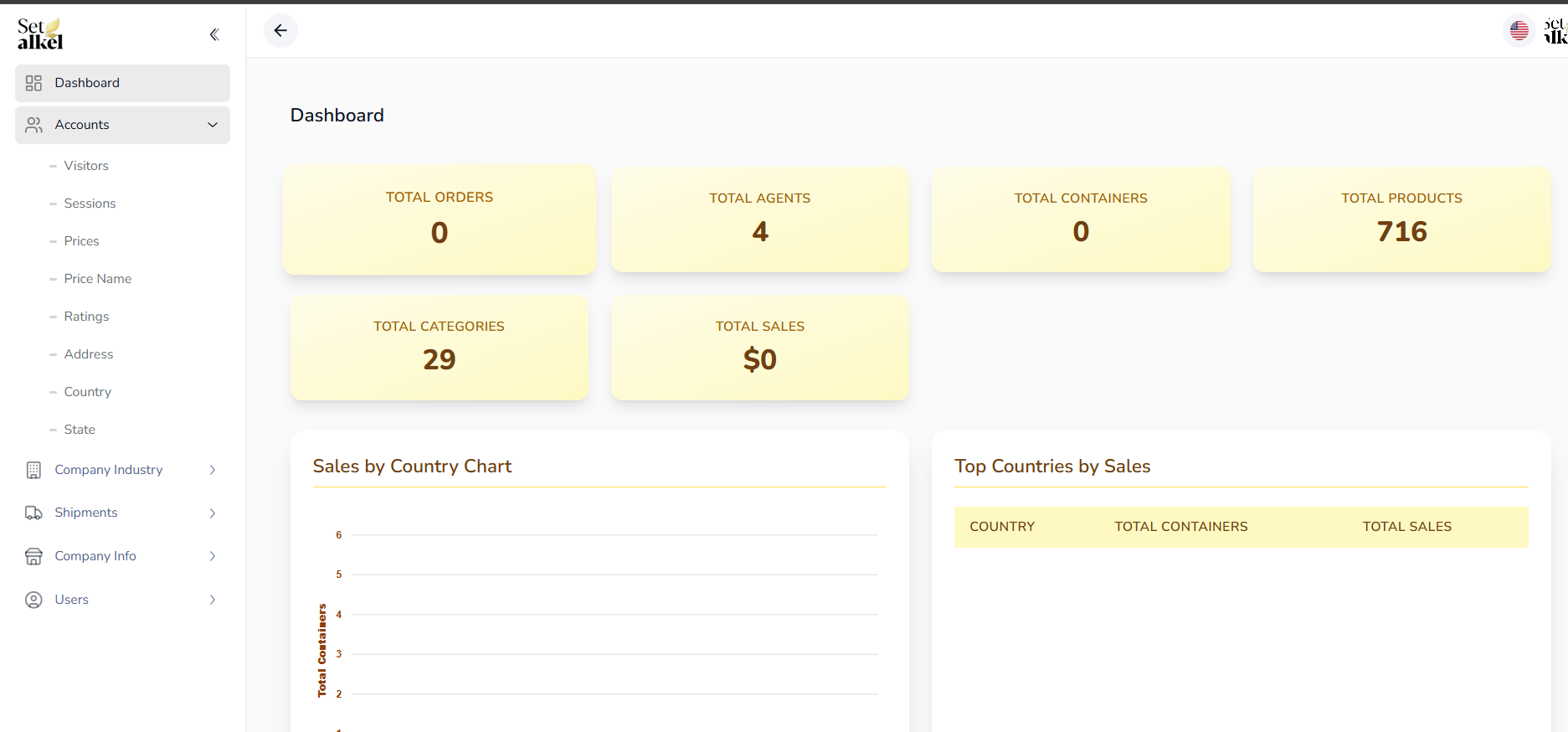Click the Top Countries by Sales title
The width and height of the screenshot is (1568, 732).
tap(1052, 467)
